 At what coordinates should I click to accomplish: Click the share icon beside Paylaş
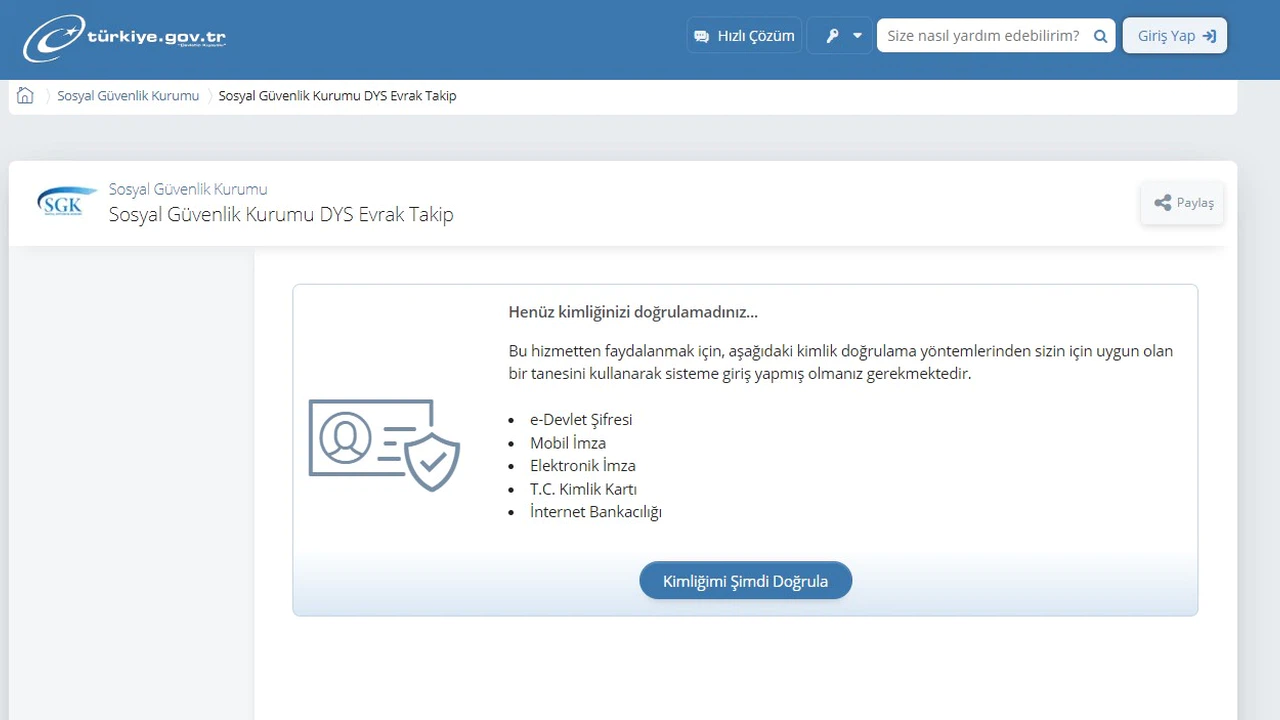point(1162,203)
